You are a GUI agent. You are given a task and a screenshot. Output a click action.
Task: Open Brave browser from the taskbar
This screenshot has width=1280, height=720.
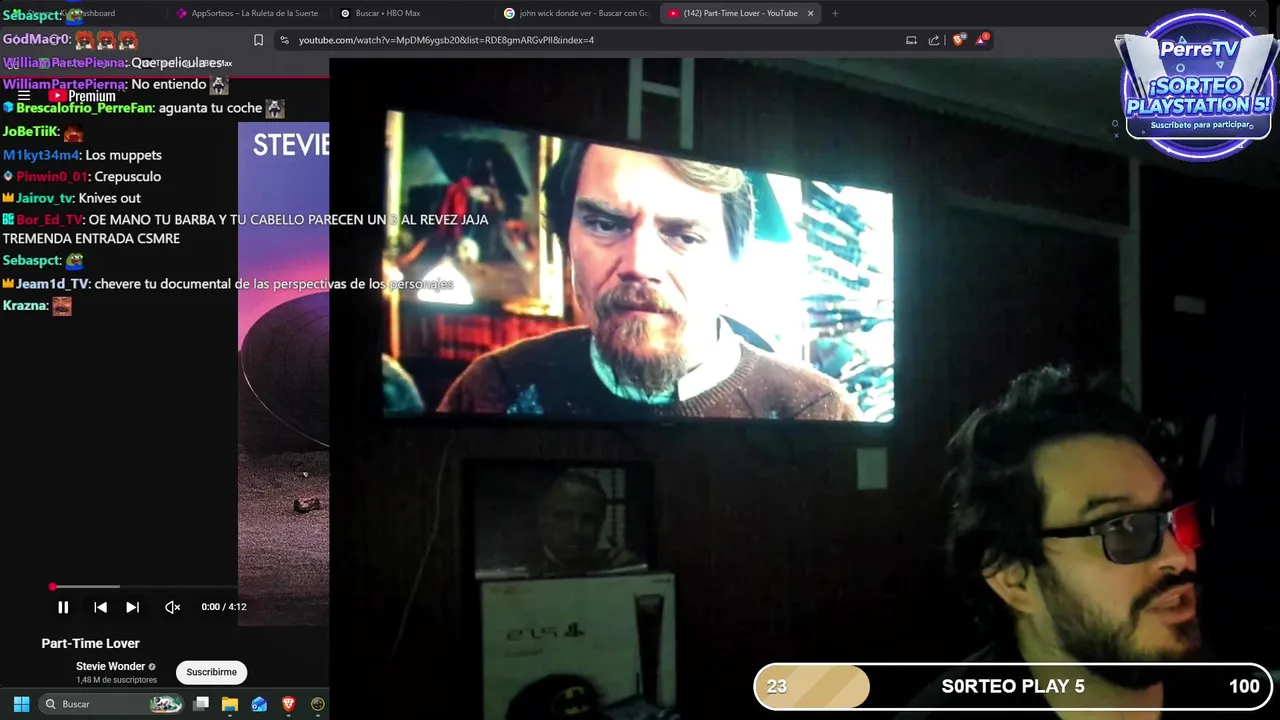[x=289, y=704]
